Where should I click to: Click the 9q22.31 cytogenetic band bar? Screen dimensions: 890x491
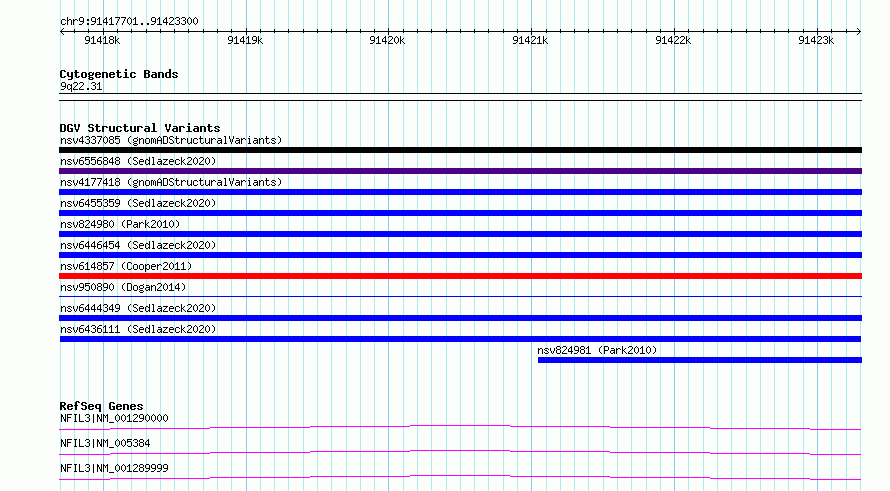click(460, 97)
